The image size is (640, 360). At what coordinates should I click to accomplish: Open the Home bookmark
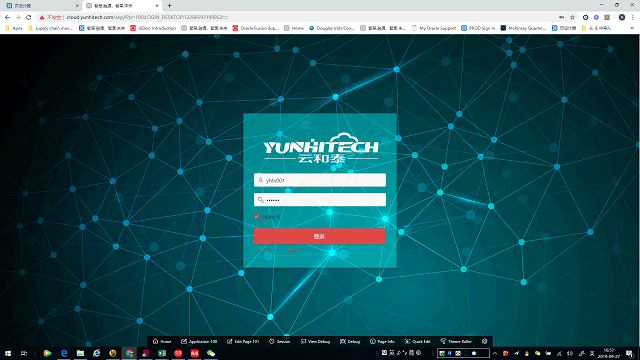(294, 28)
